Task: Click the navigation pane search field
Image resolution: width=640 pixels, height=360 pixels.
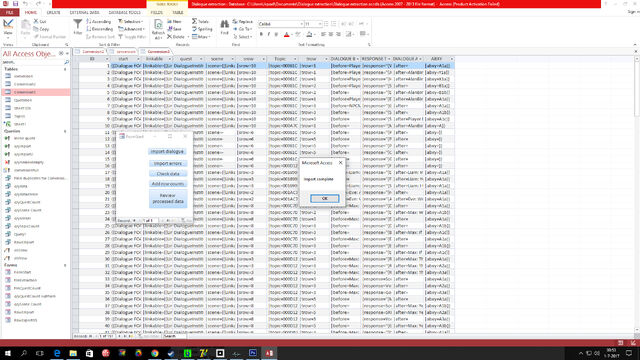Action: [33, 62]
